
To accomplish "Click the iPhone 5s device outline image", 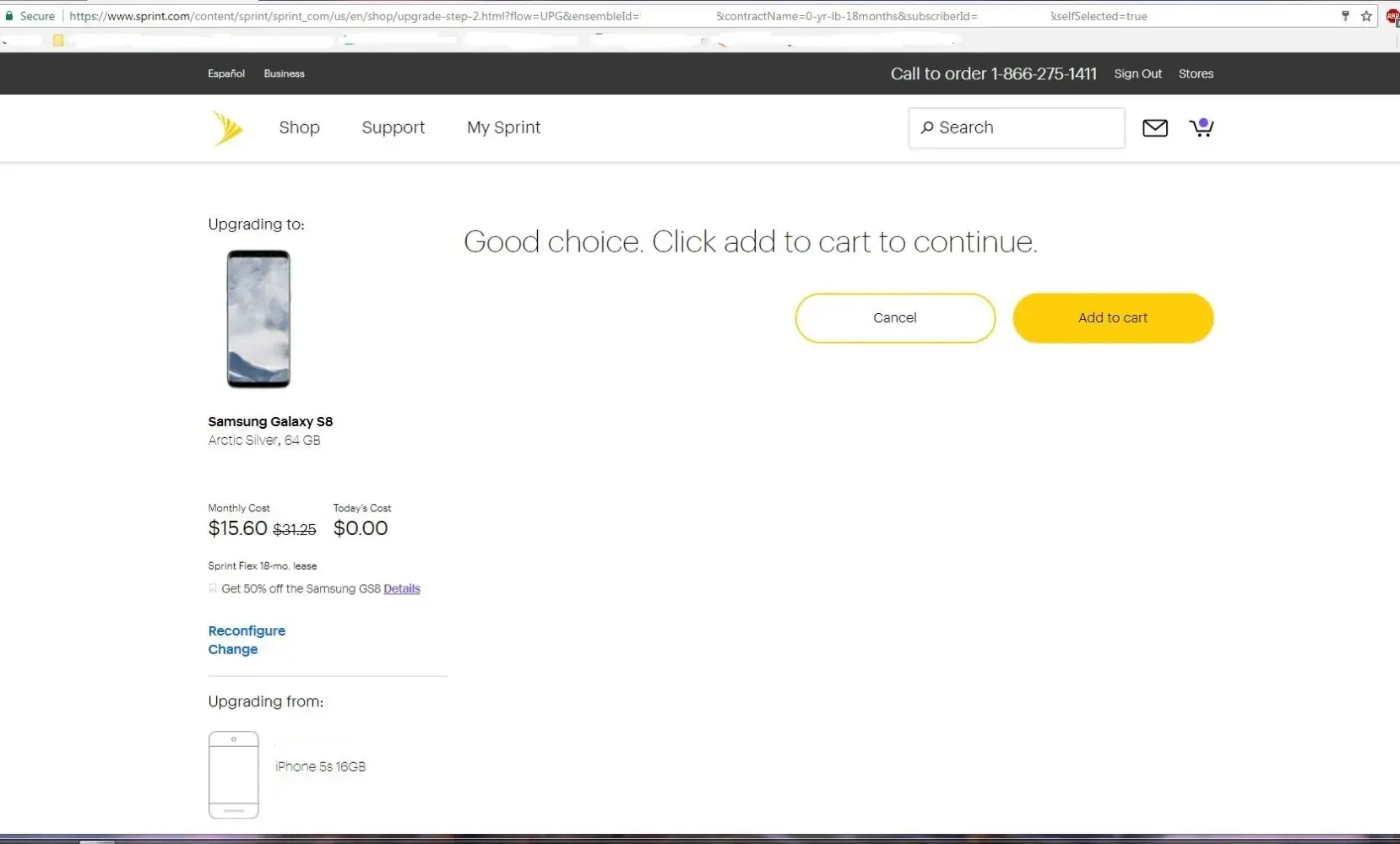I will click(234, 775).
